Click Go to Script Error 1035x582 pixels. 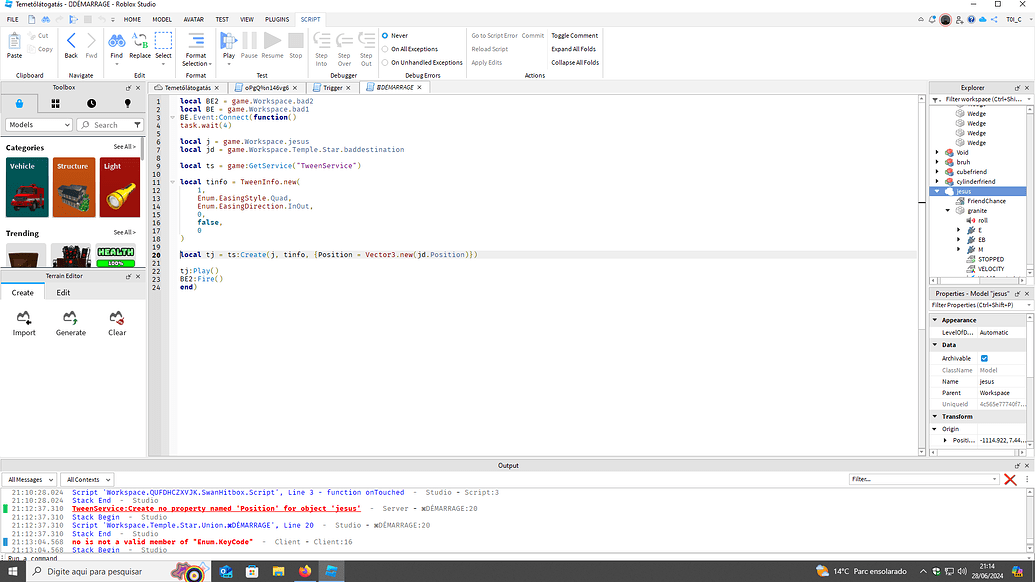tap(494, 36)
